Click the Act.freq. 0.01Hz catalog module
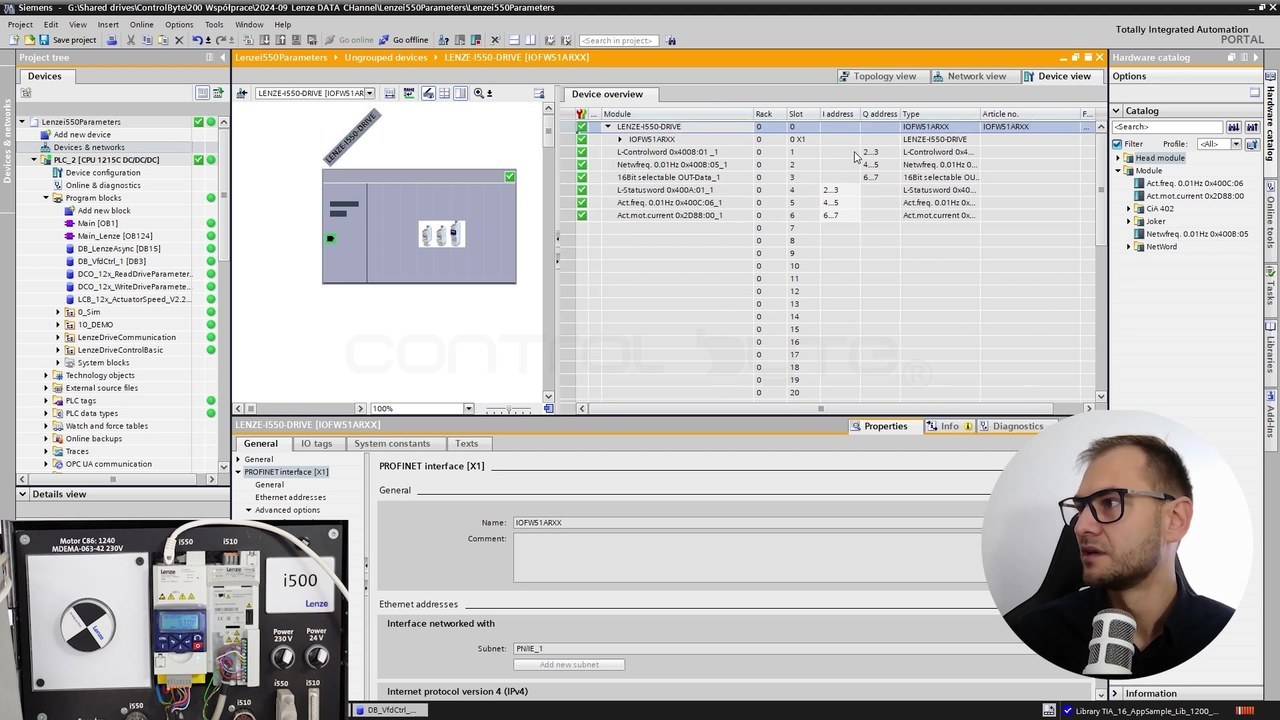The width and height of the screenshot is (1280, 720). (x=1194, y=183)
